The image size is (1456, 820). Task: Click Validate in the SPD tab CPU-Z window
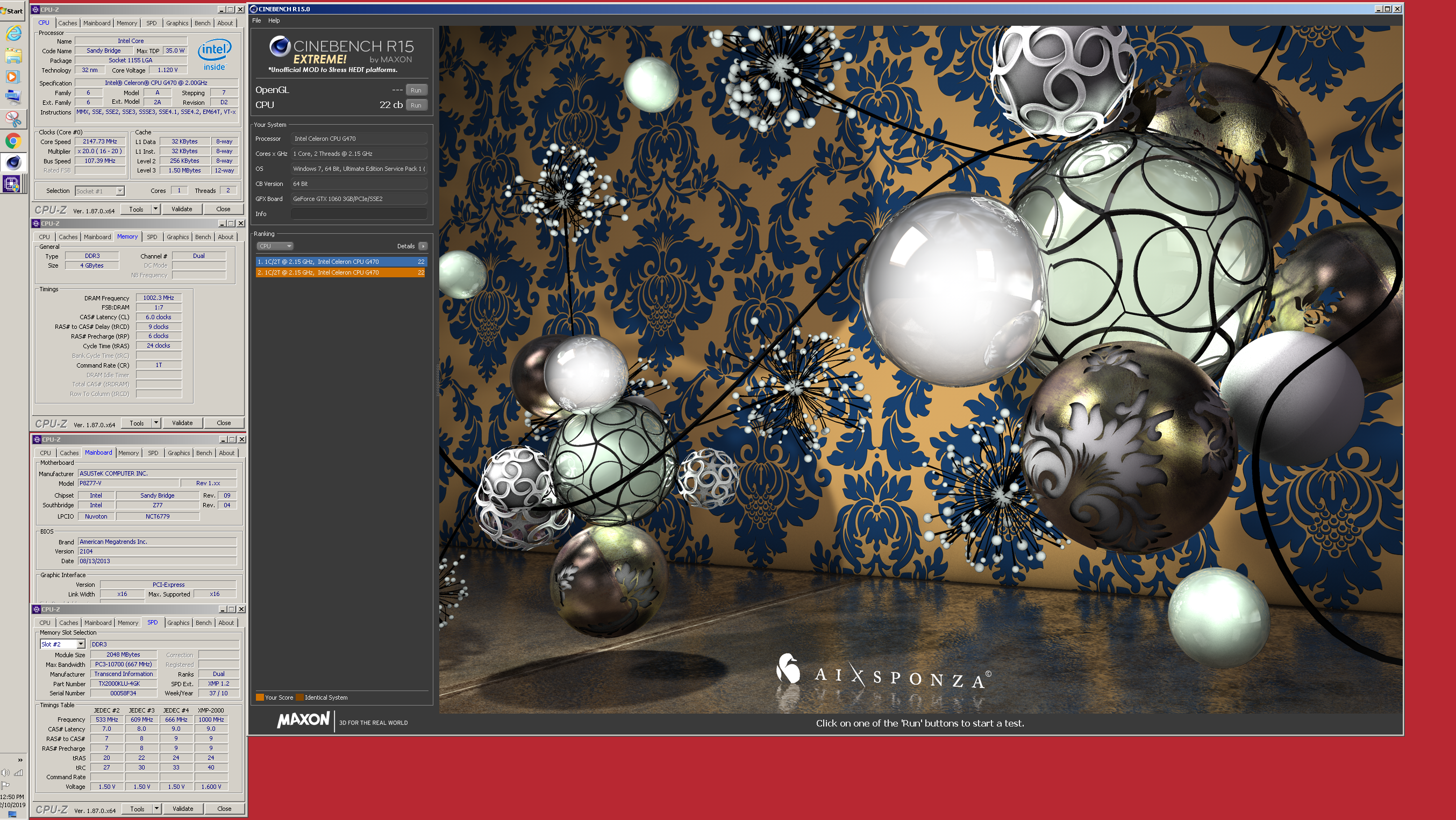point(183,809)
